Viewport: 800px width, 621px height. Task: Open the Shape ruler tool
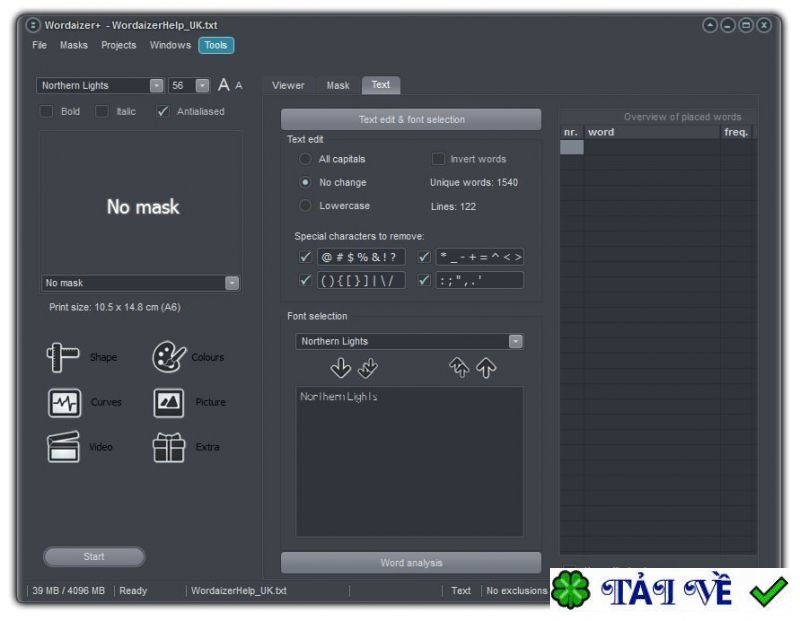click(x=63, y=357)
